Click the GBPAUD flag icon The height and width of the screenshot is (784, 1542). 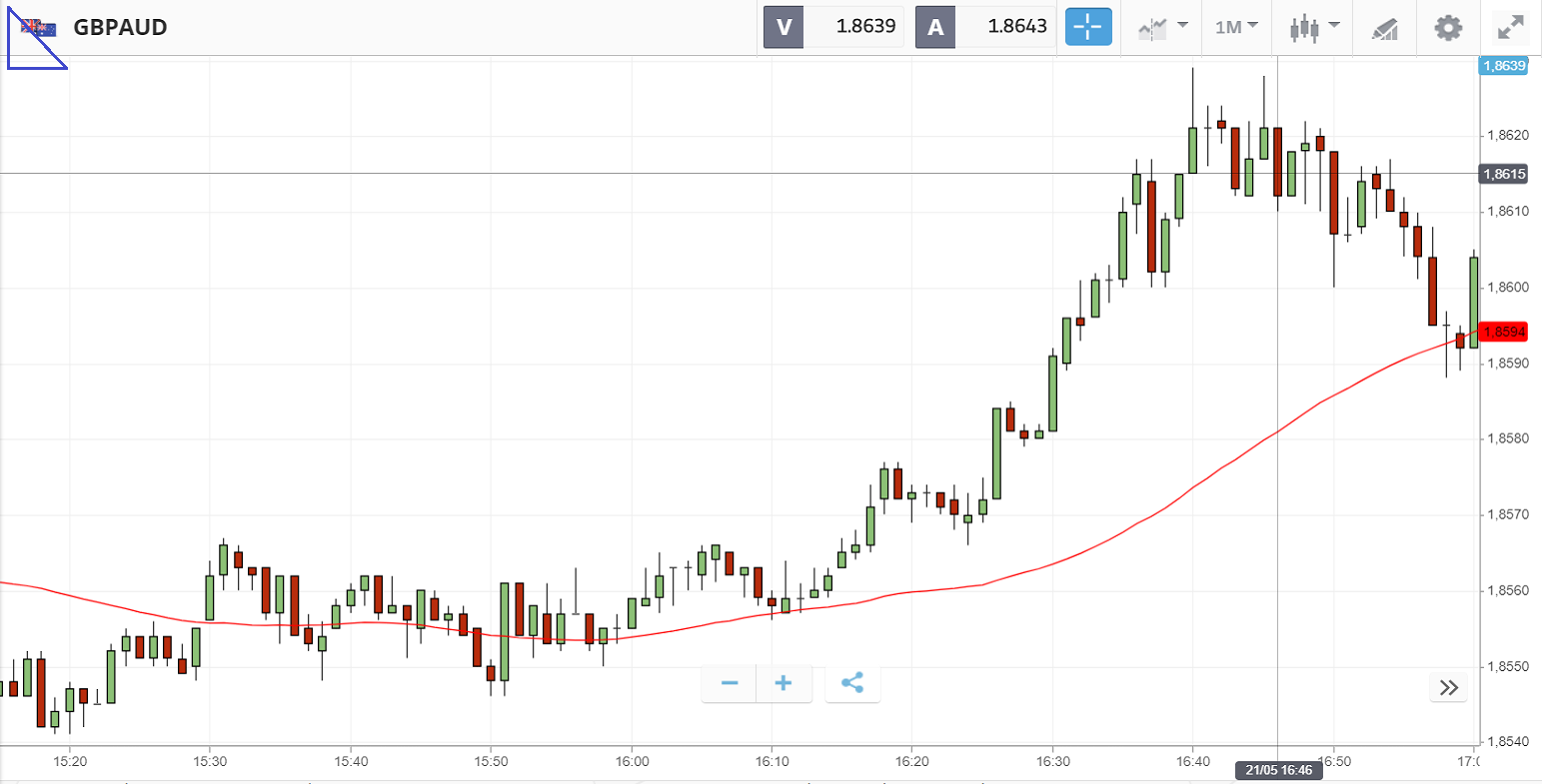point(39,27)
